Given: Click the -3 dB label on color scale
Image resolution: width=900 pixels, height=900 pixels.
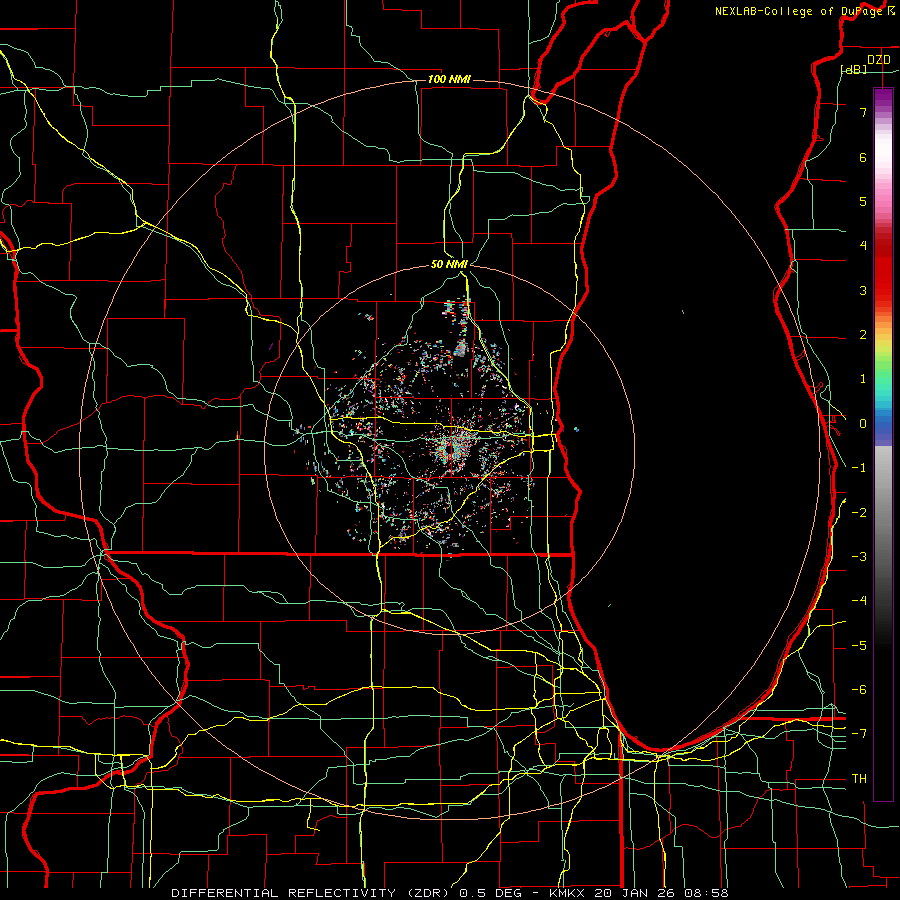Looking at the screenshot, I should (x=859, y=557).
